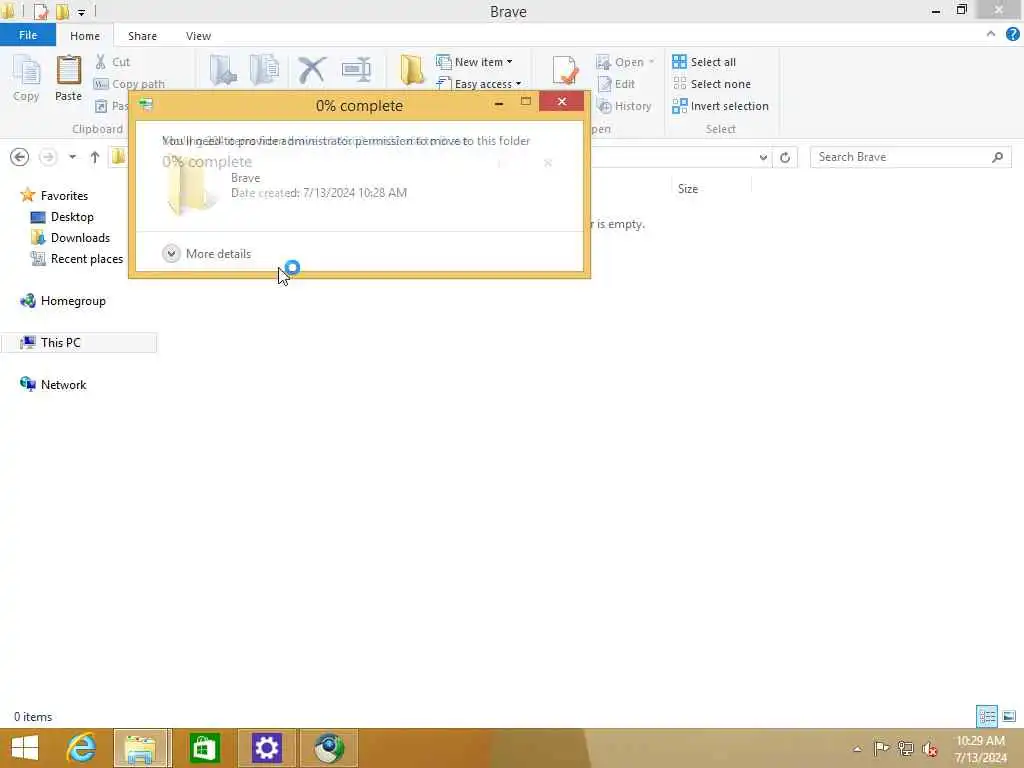Click Invert selection in the ribbon
The image size is (1024, 768).
[x=720, y=106]
